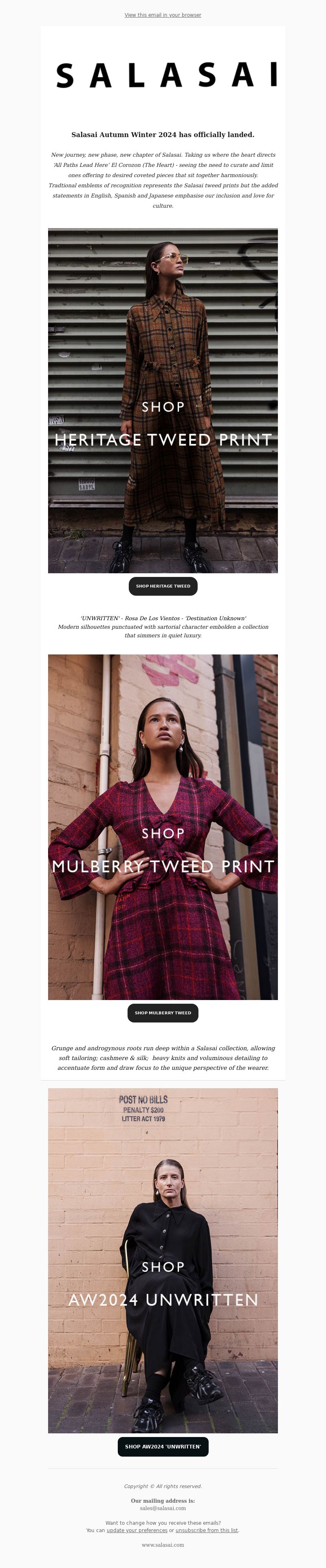Image resolution: width=326 pixels, height=1568 pixels.
Task: Click 'MULBERRY TWEED PRINT' overlay text
Action: (163, 866)
